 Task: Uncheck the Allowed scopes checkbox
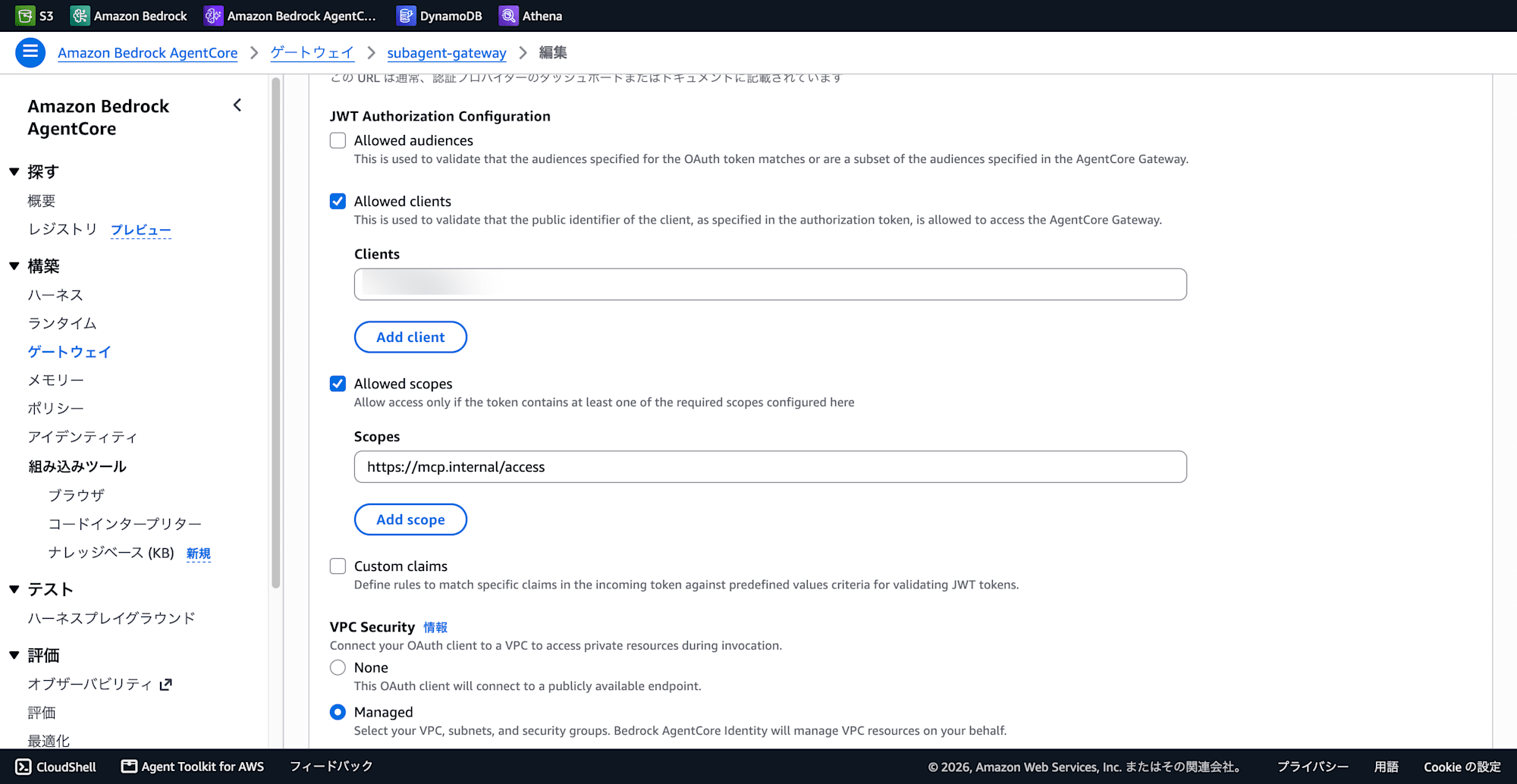pos(338,384)
